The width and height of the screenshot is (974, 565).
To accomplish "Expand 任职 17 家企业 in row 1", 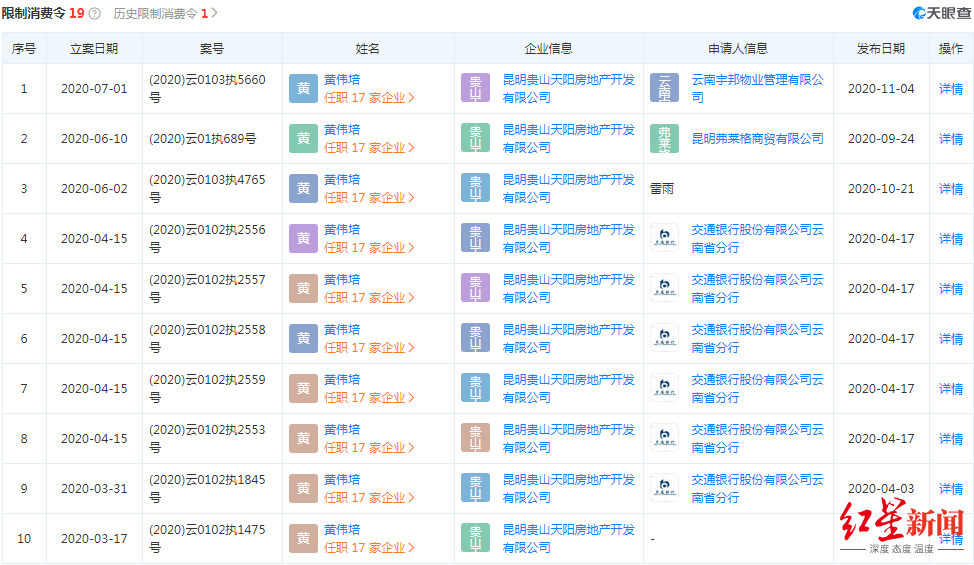I will tap(369, 98).
